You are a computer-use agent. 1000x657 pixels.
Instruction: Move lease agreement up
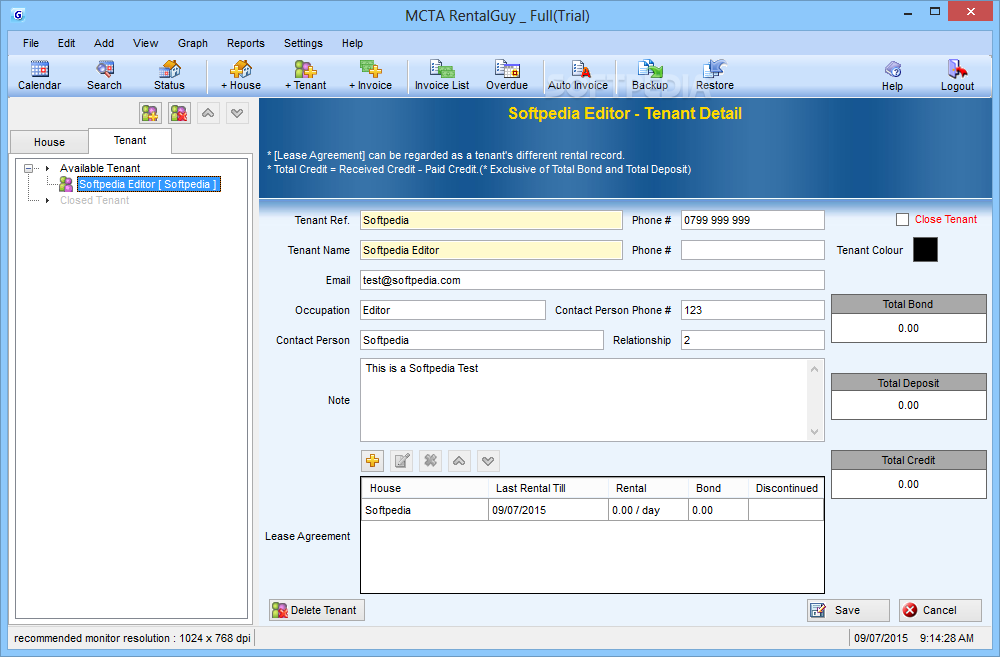pyautogui.click(x=459, y=461)
